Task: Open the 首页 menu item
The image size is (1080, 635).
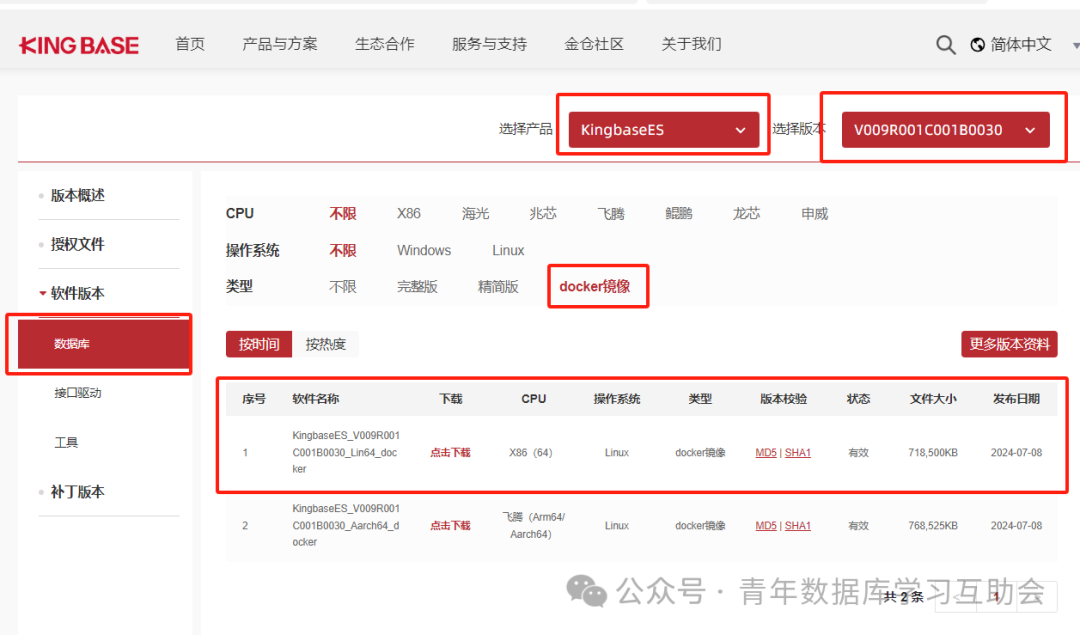Action: (x=190, y=44)
